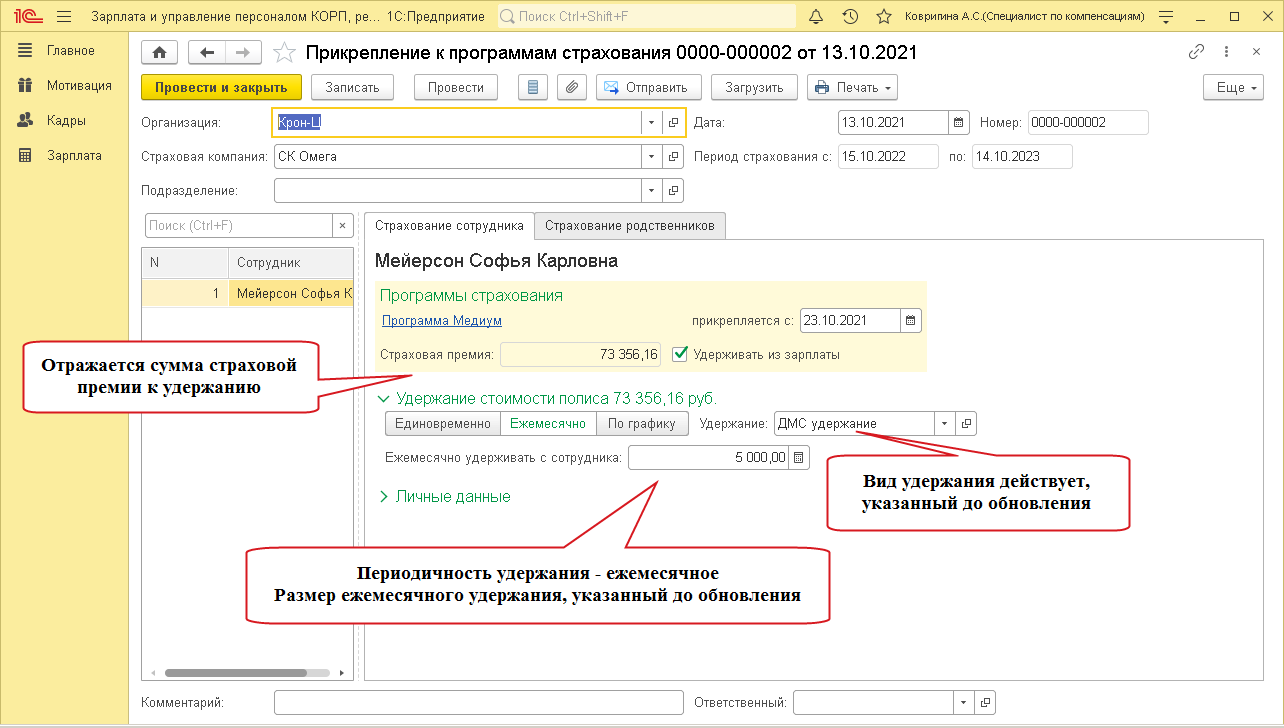Select Единовременно deduction mode
The height and width of the screenshot is (728, 1284).
click(443, 424)
